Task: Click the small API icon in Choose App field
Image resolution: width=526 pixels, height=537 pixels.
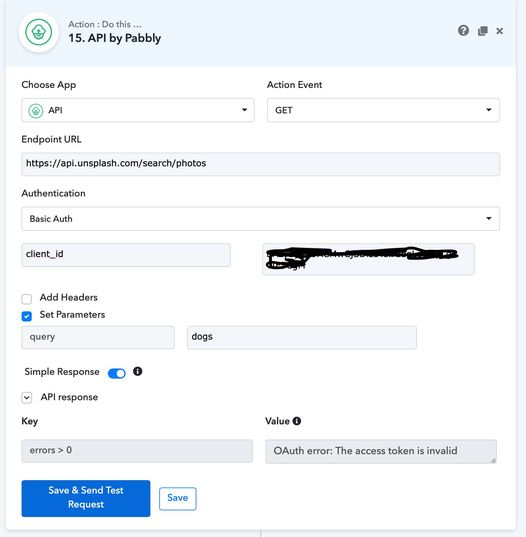Action: pos(36,111)
